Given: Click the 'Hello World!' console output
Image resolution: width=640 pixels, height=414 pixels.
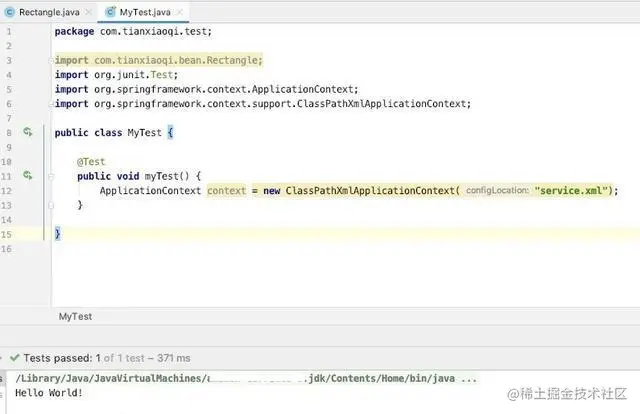Looking at the screenshot, I should pyautogui.click(x=49, y=393).
